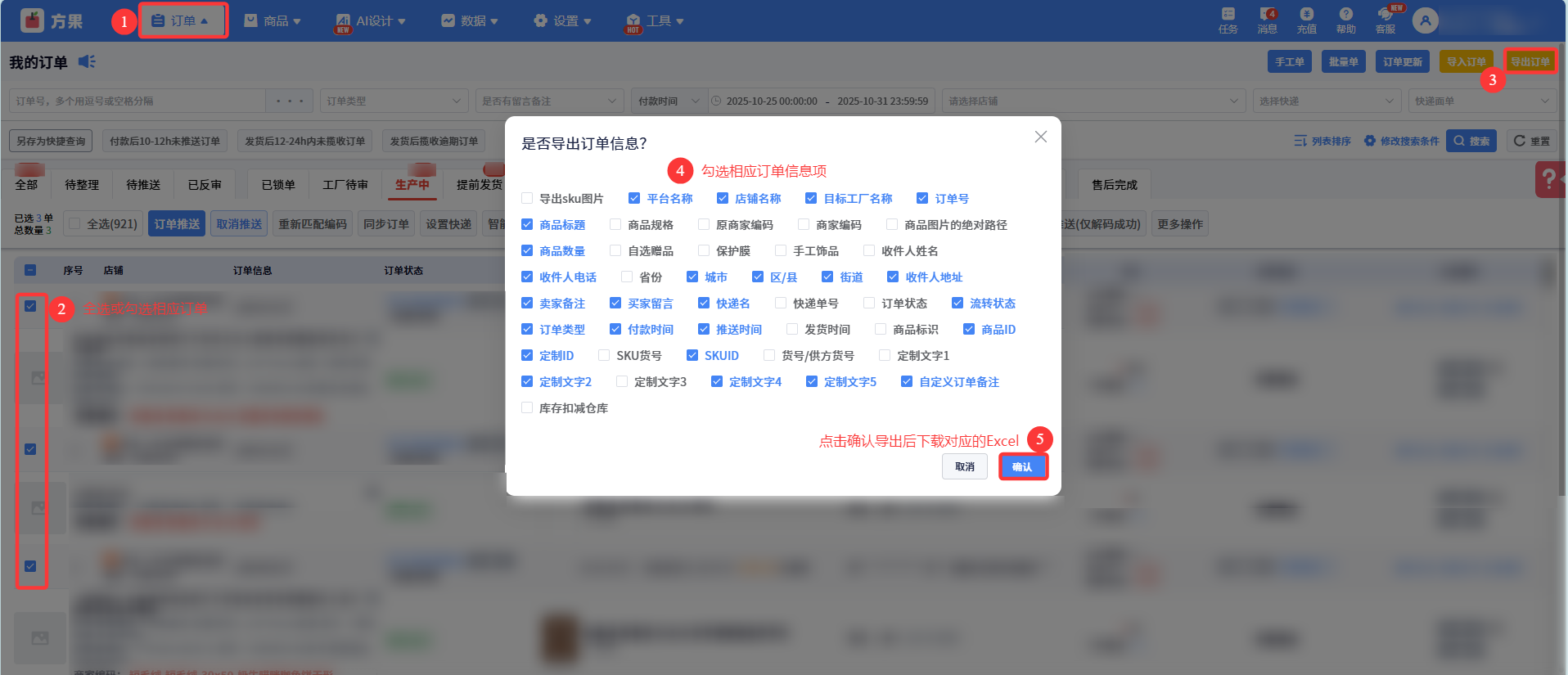
Task: Click the 导入订单 button
Action: pyautogui.click(x=1466, y=61)
